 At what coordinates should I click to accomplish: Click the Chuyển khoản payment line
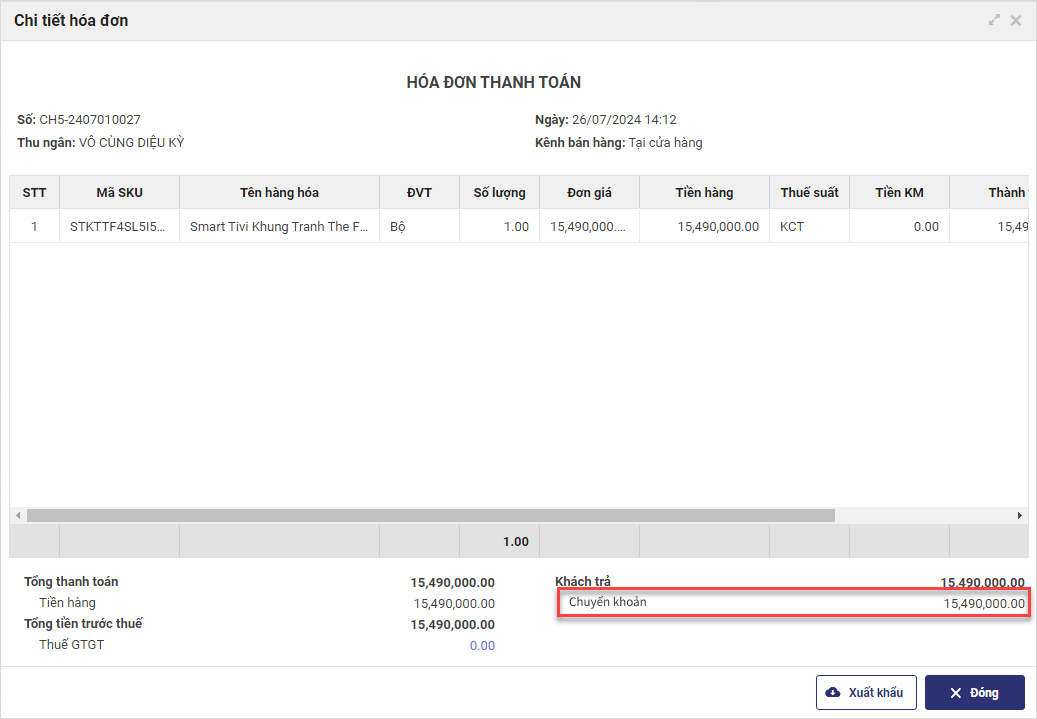(795, 603)
